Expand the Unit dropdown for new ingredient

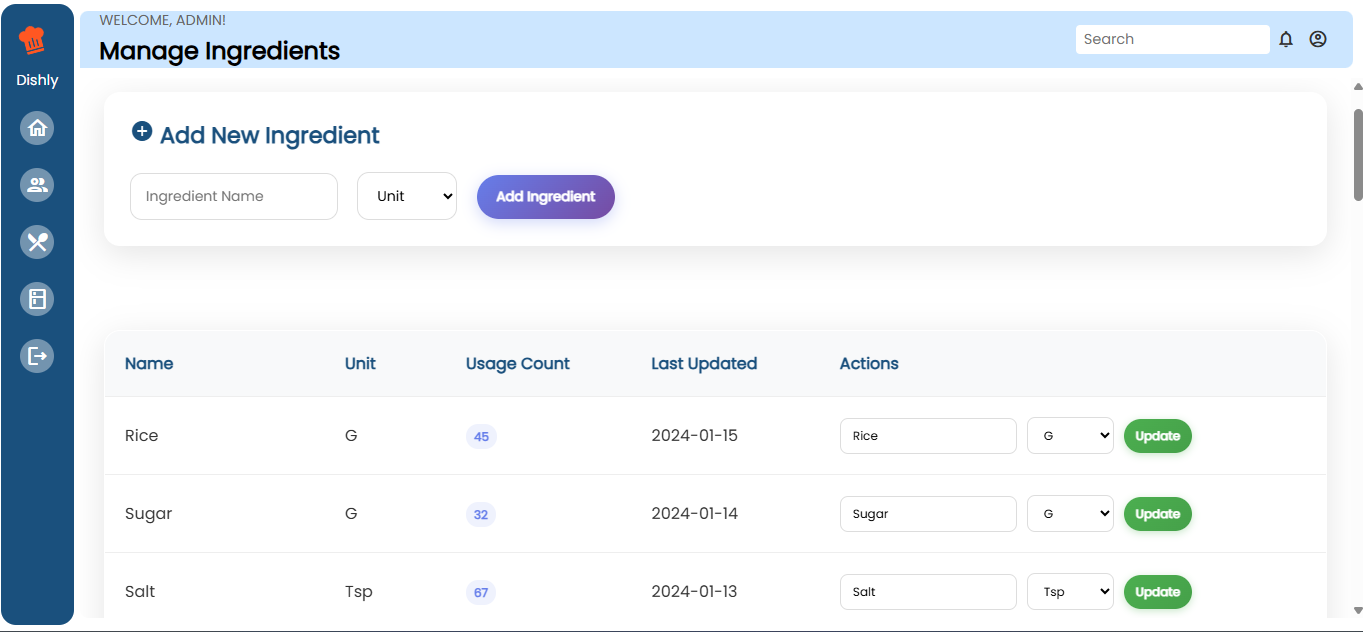pyautogui.click(x=407, y=196)
